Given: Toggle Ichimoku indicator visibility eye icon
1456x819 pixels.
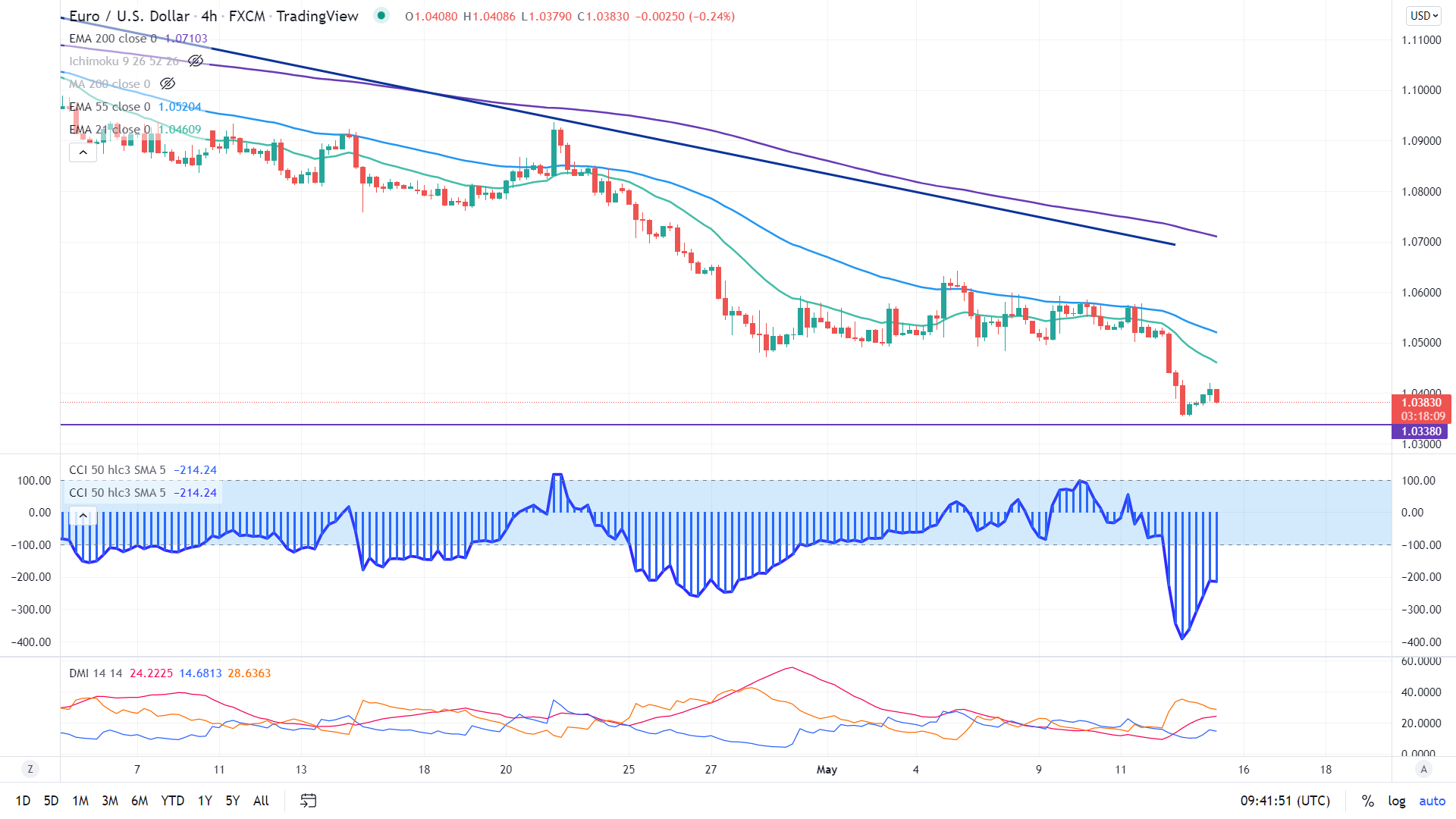Looking at the screenshot, I should [x=196, y=61].
